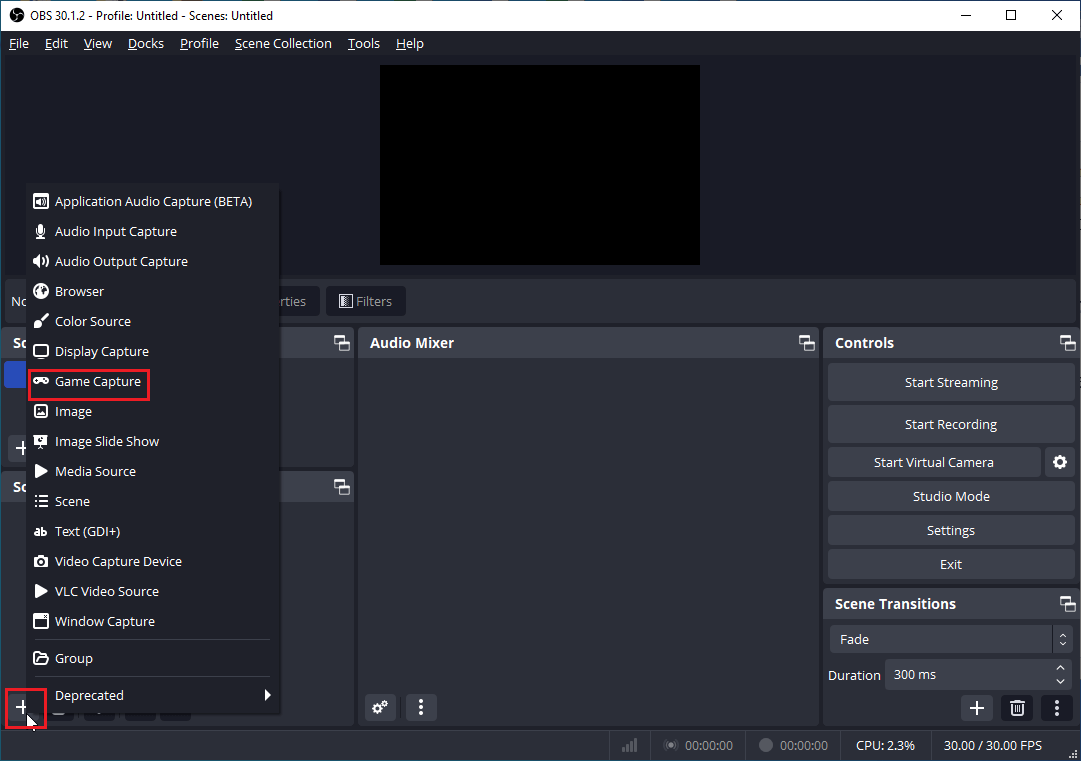Screen dimensions: 1081x761
Task: Click Start Recording
Action: [x=950, y=424]
